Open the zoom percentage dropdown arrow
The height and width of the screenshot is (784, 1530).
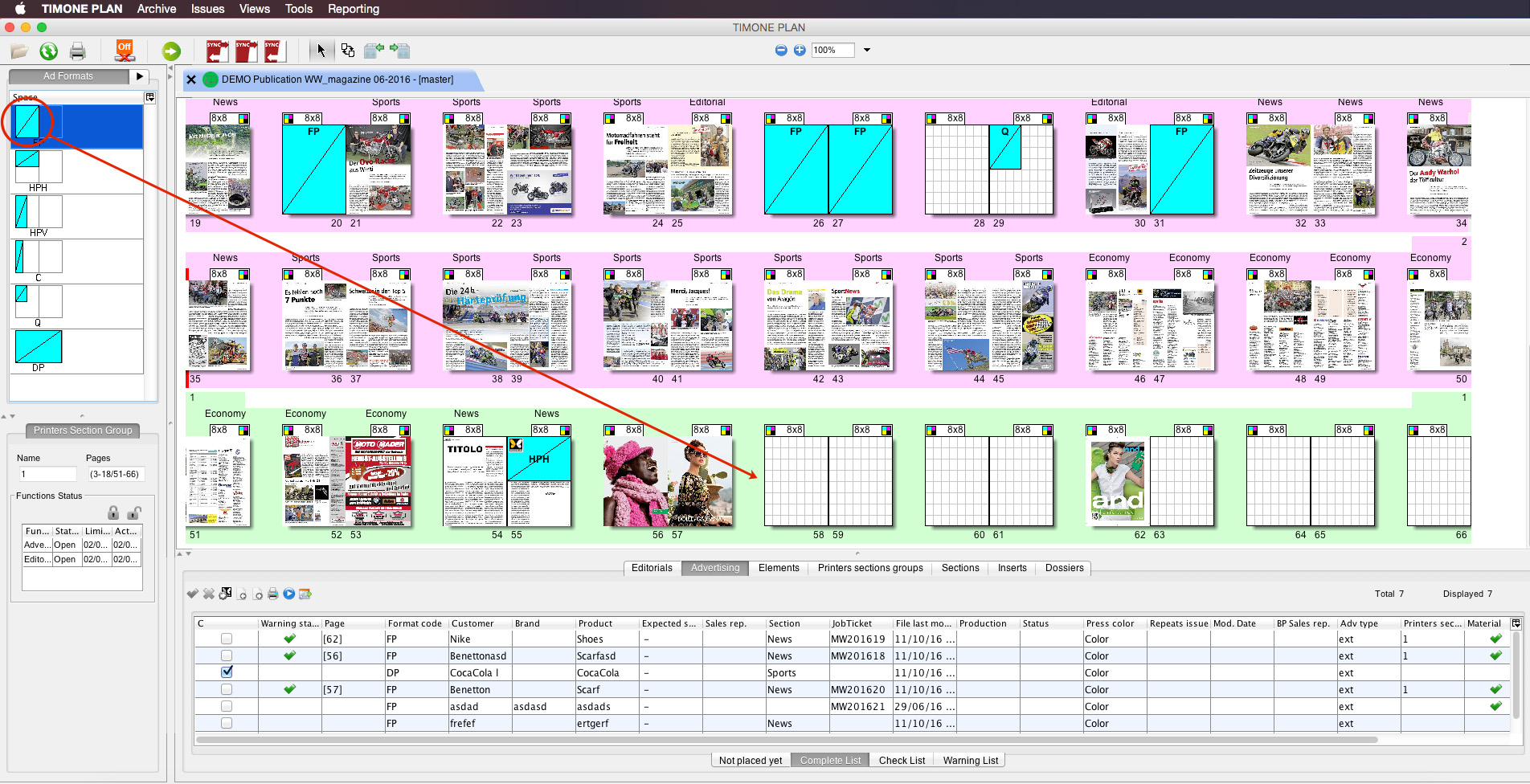point(867,50)
